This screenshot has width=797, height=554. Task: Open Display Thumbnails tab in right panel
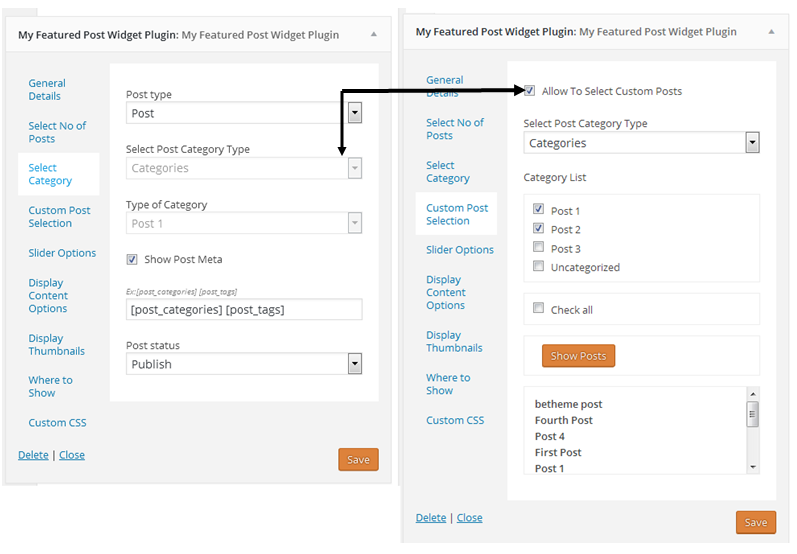454,341
